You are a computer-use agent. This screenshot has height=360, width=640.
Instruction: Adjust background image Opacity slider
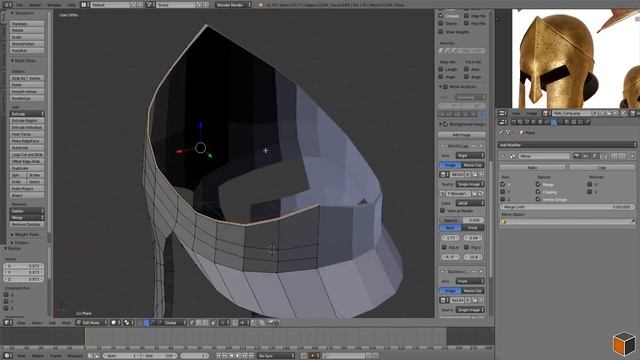462,220
